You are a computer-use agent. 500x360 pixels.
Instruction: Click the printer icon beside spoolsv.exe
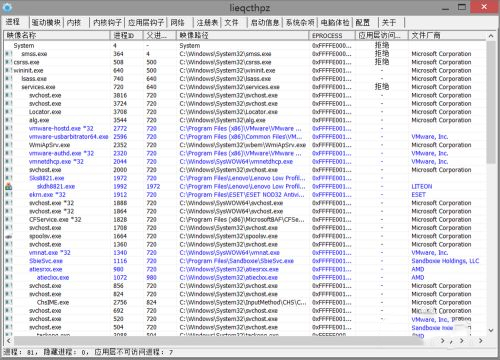9,236
